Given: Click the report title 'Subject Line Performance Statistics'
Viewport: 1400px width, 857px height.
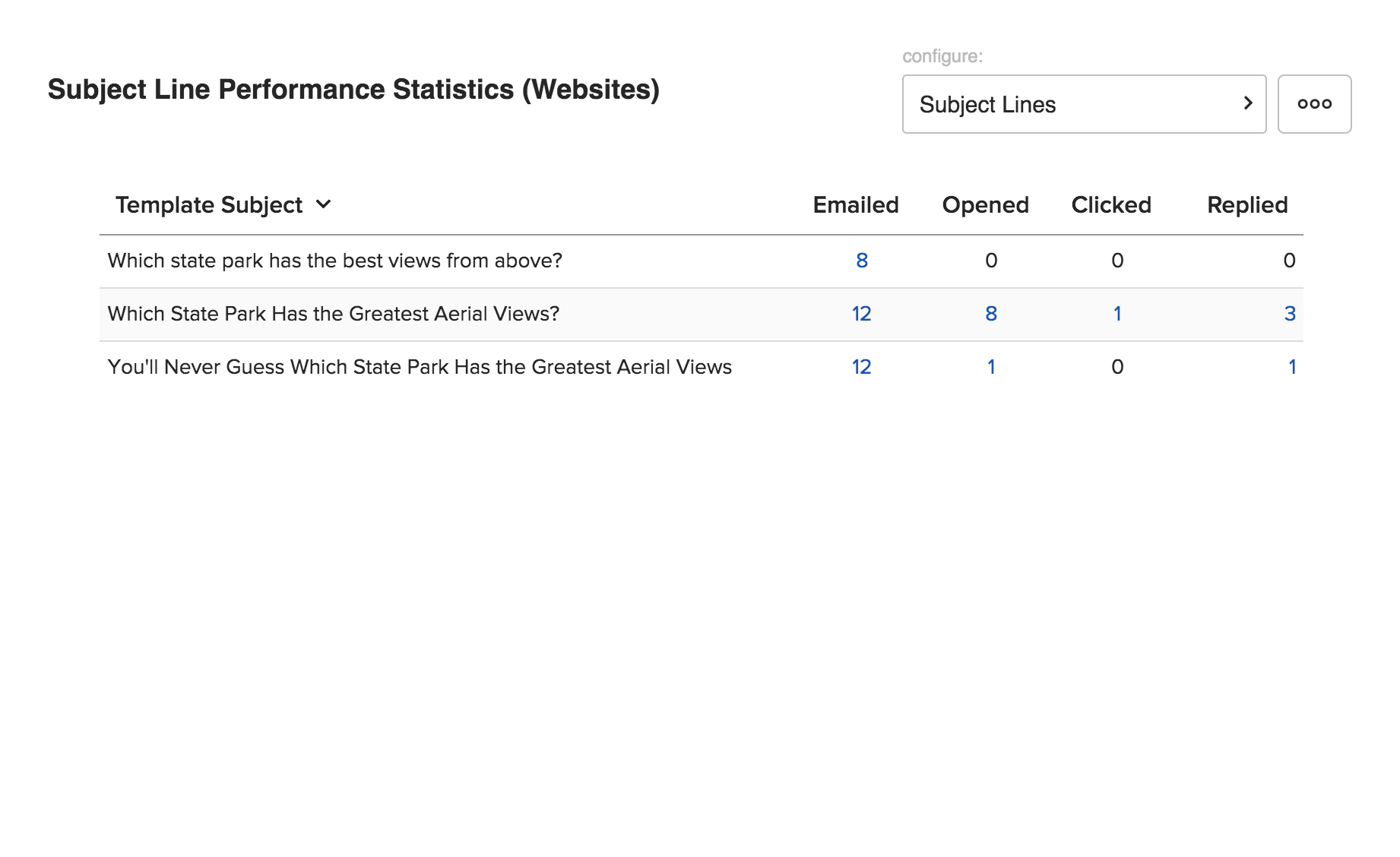Looking at the screenshot, I should tap(353, 90).
